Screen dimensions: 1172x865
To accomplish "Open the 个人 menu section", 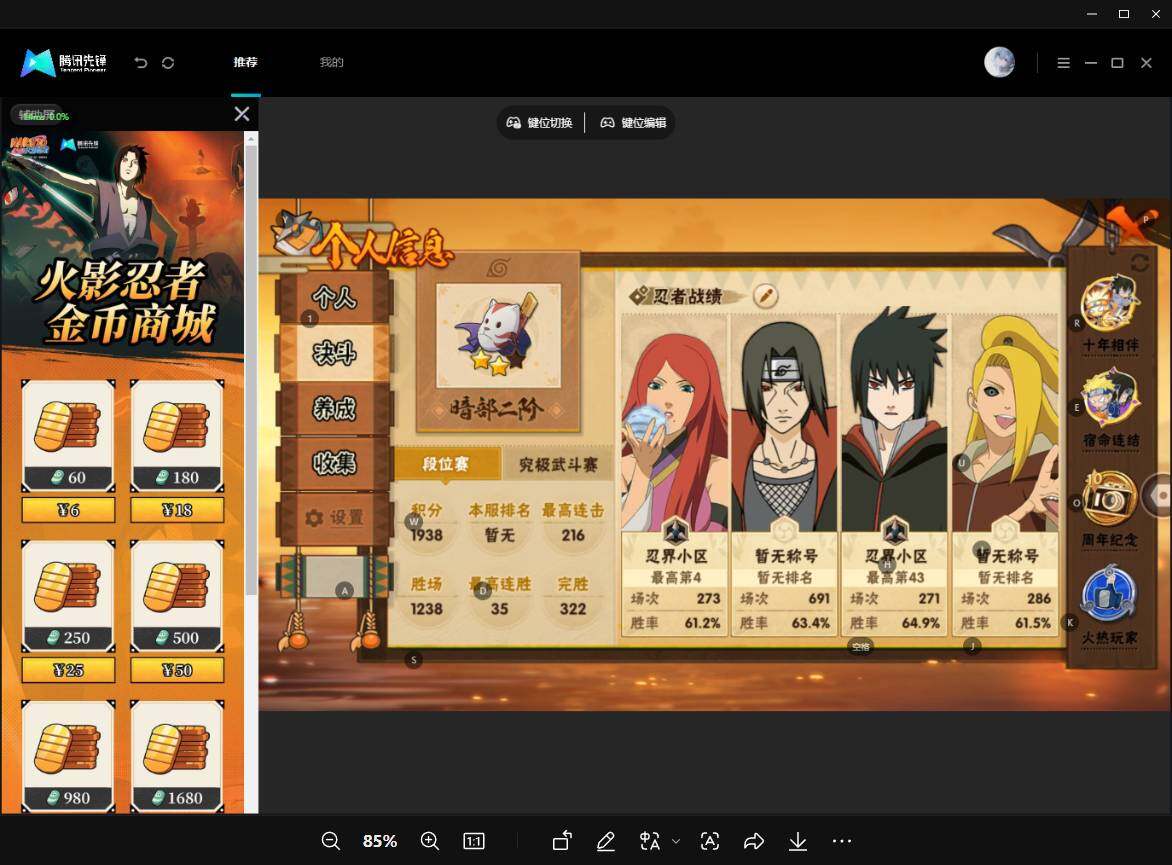I will click(334, 298).
